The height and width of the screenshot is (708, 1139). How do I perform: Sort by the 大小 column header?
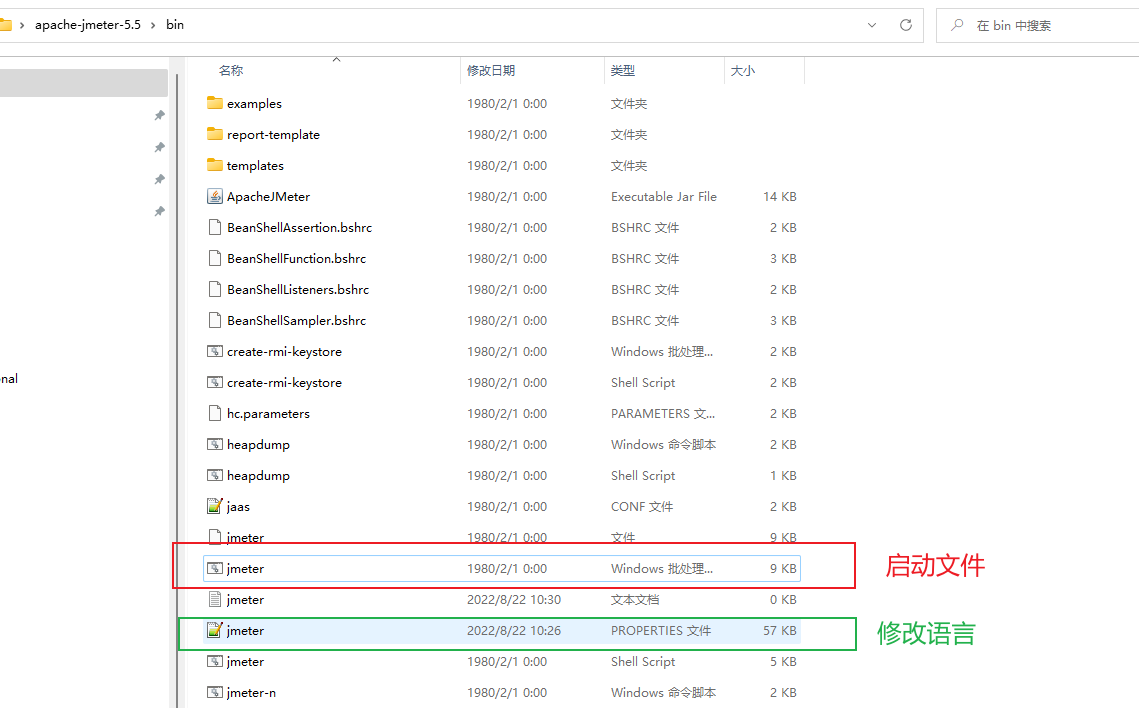[742, 70]
